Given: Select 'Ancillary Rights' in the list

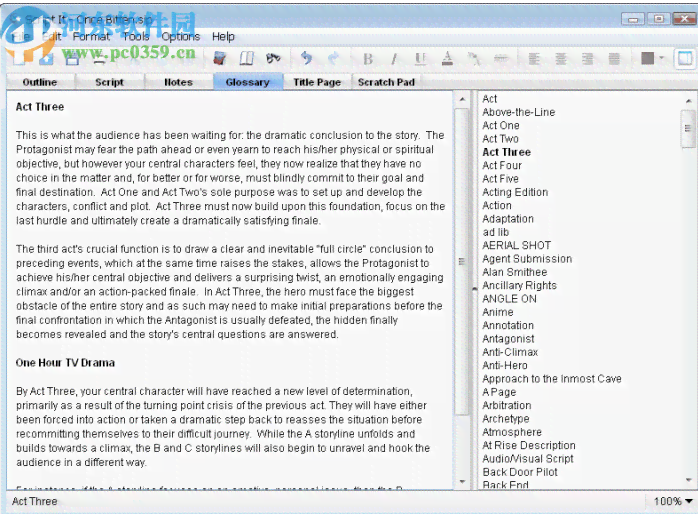Looking at the screenshot, I should 519,286.
